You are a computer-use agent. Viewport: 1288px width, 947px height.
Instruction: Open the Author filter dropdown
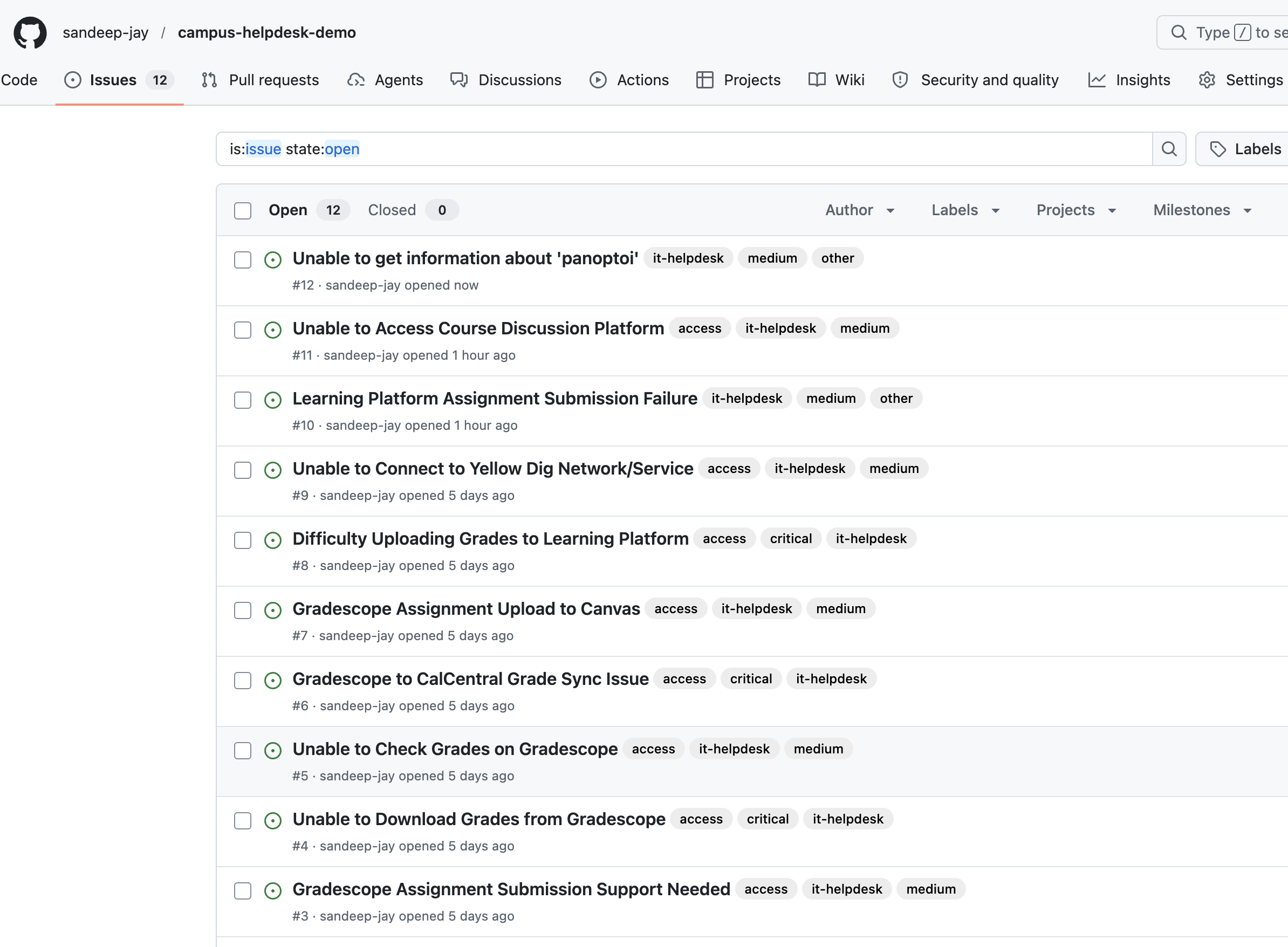coord(860,210)
